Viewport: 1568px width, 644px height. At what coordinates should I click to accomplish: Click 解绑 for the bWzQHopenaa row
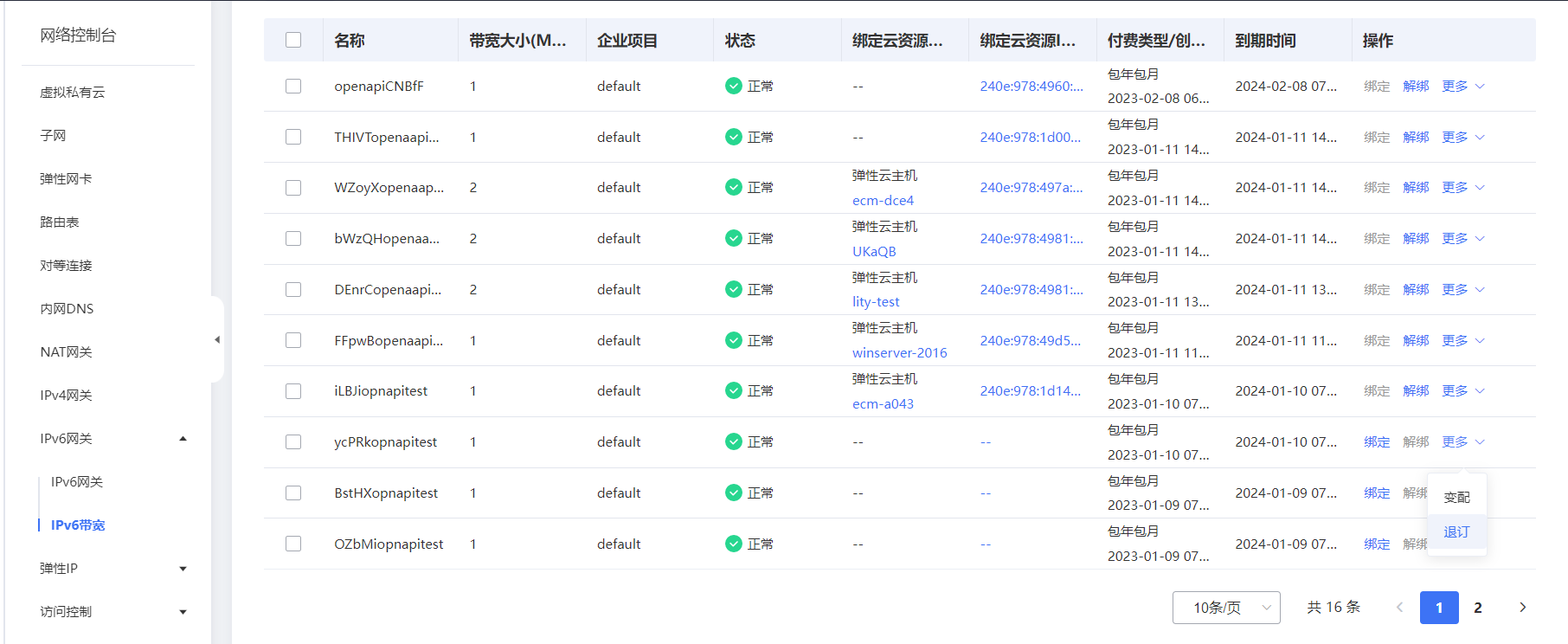click(x=1416, y=239)
